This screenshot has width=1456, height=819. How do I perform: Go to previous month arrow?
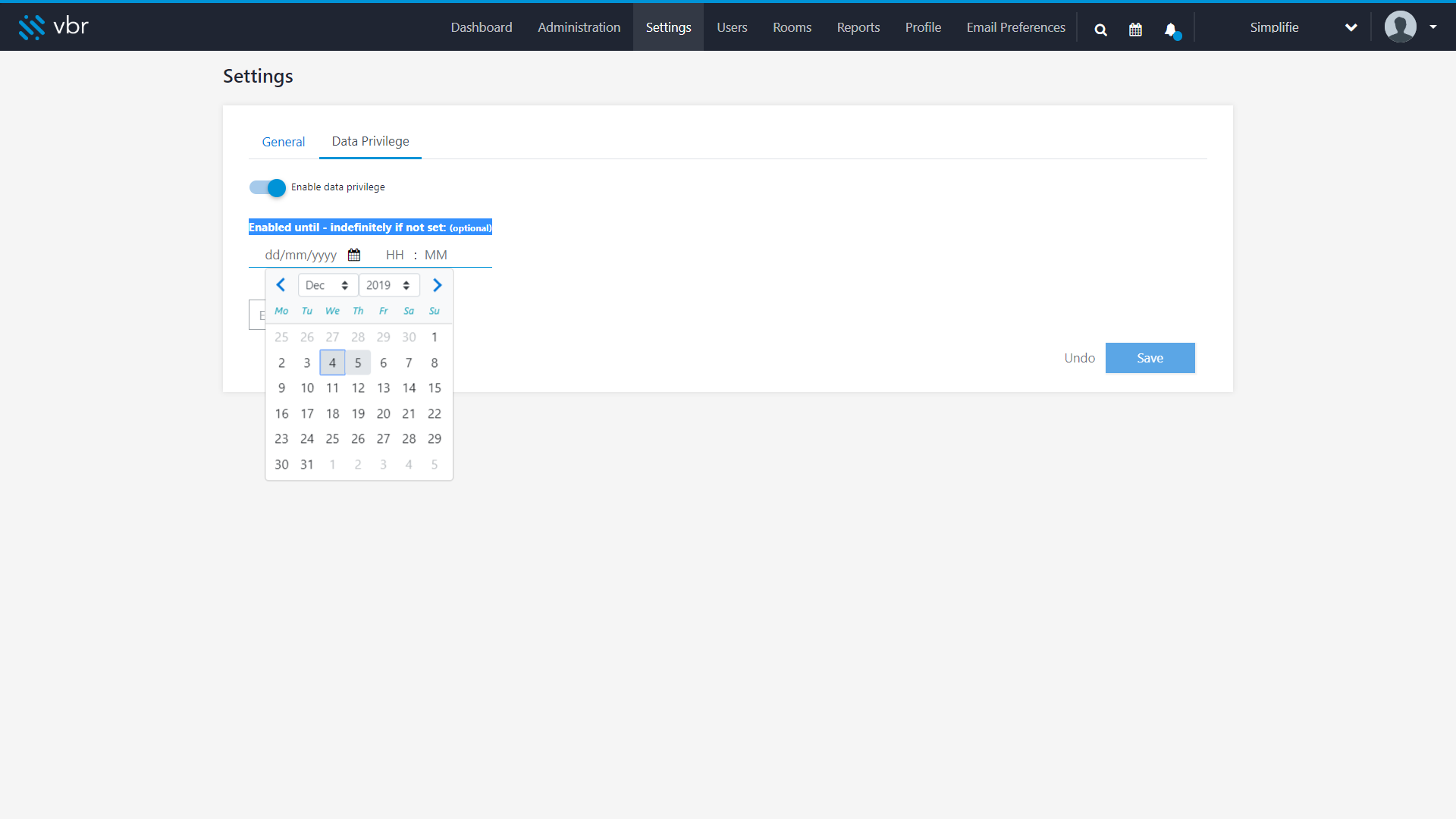point(281,285)
